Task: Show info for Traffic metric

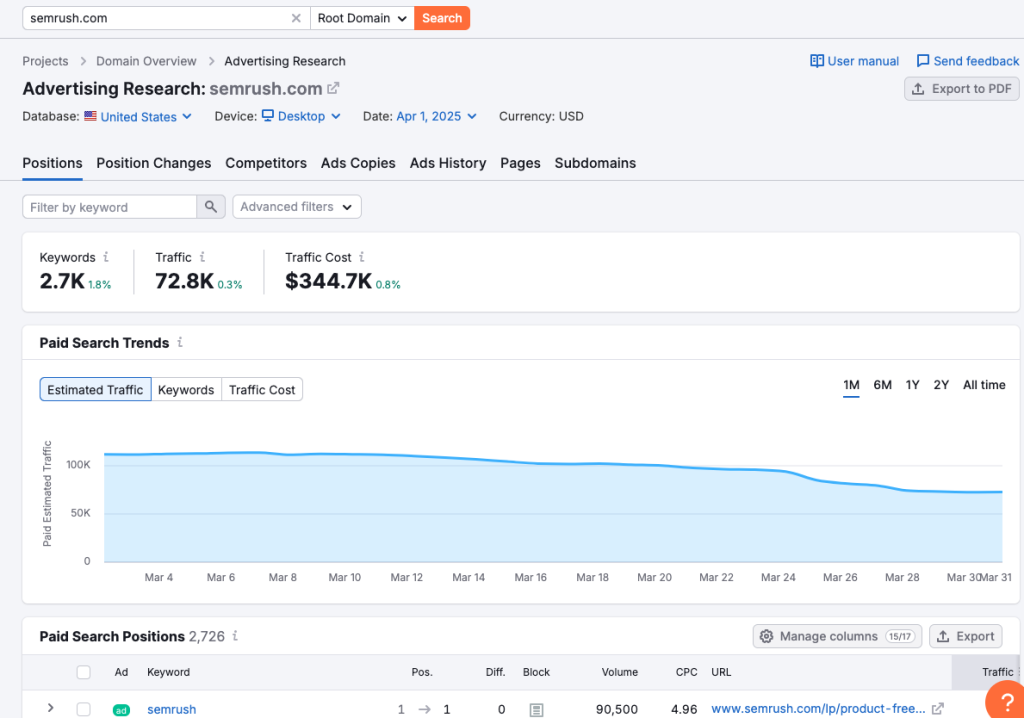Action: coord(202,257)
